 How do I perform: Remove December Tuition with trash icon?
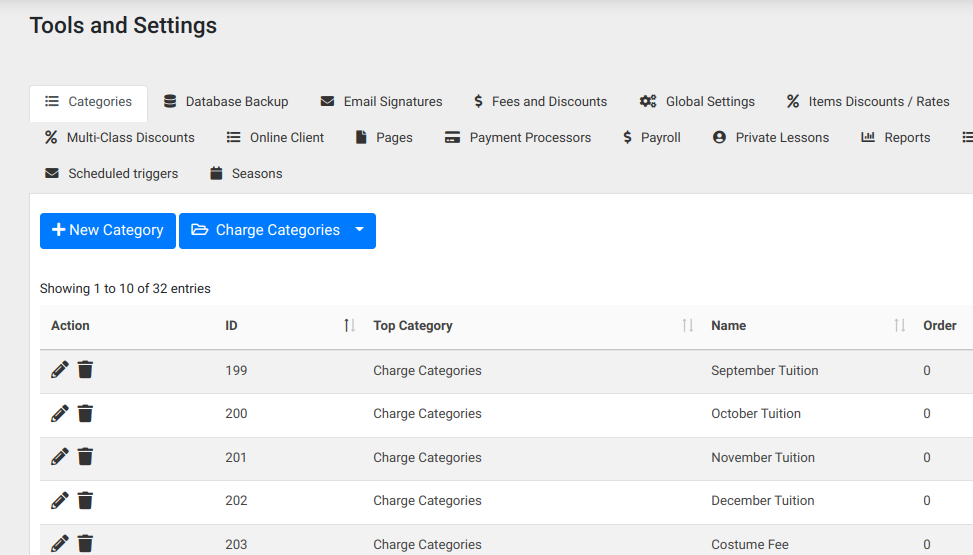85,500
